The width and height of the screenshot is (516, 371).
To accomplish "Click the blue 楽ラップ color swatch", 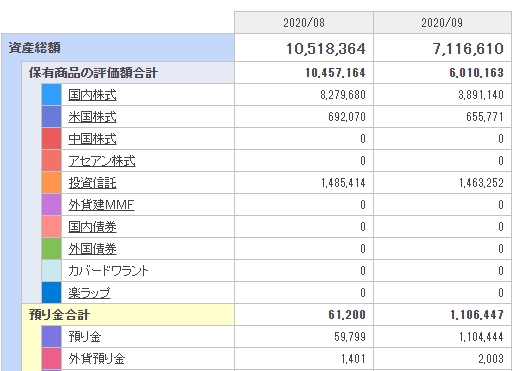I will 52,293.
